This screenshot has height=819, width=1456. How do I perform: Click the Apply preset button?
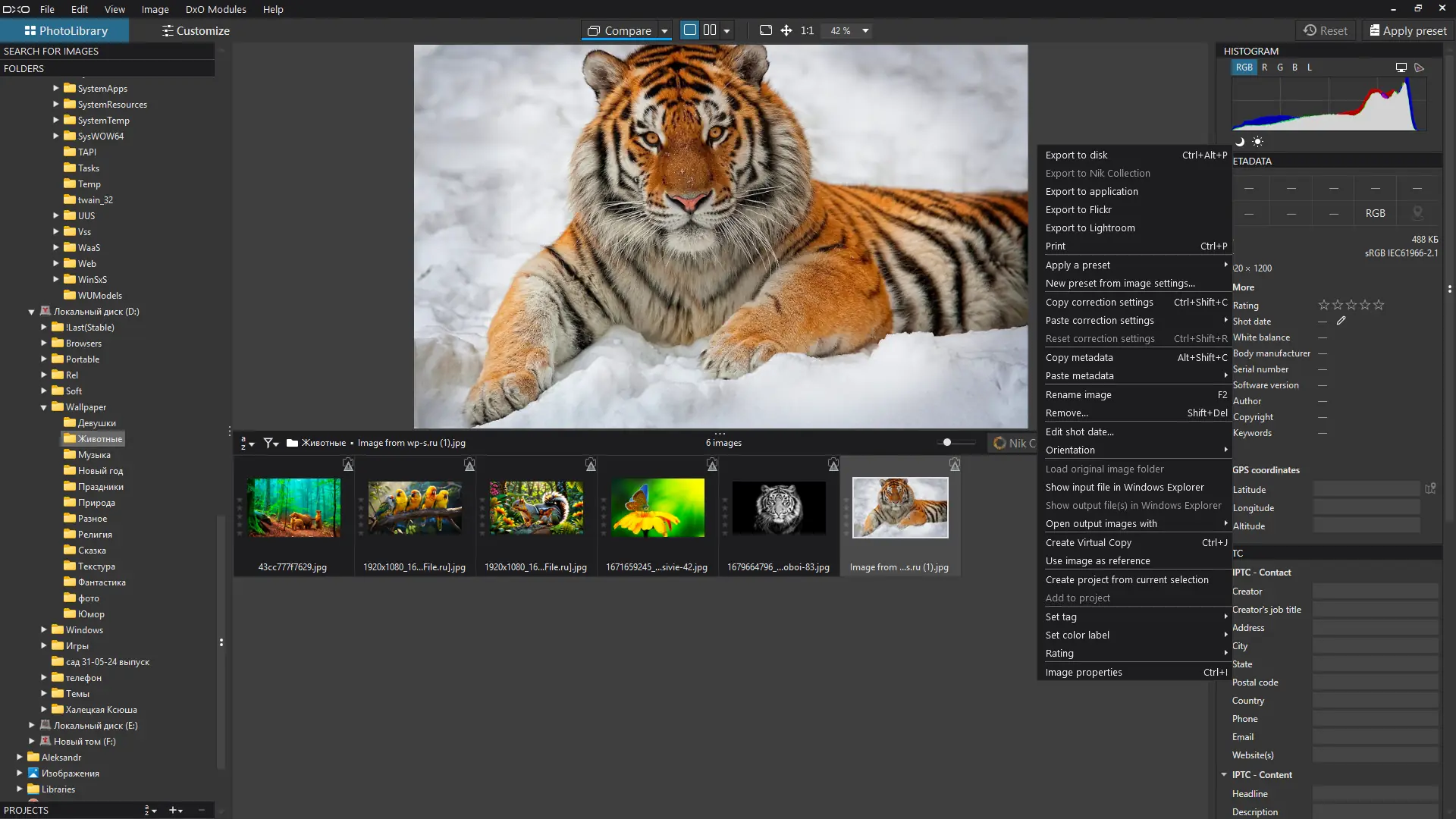click(1408, 30)
